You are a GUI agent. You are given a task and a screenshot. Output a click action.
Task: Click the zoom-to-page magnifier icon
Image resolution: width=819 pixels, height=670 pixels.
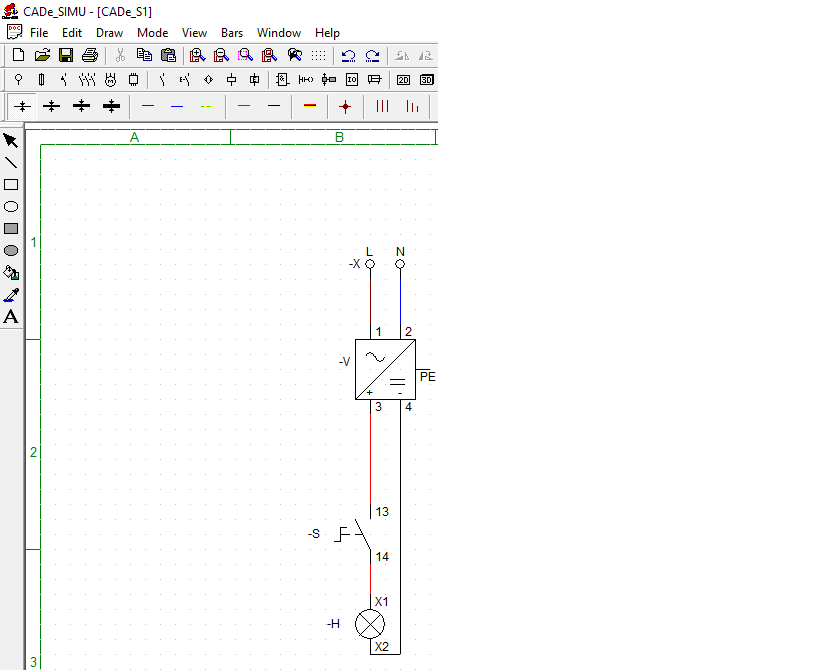point(269,55)
